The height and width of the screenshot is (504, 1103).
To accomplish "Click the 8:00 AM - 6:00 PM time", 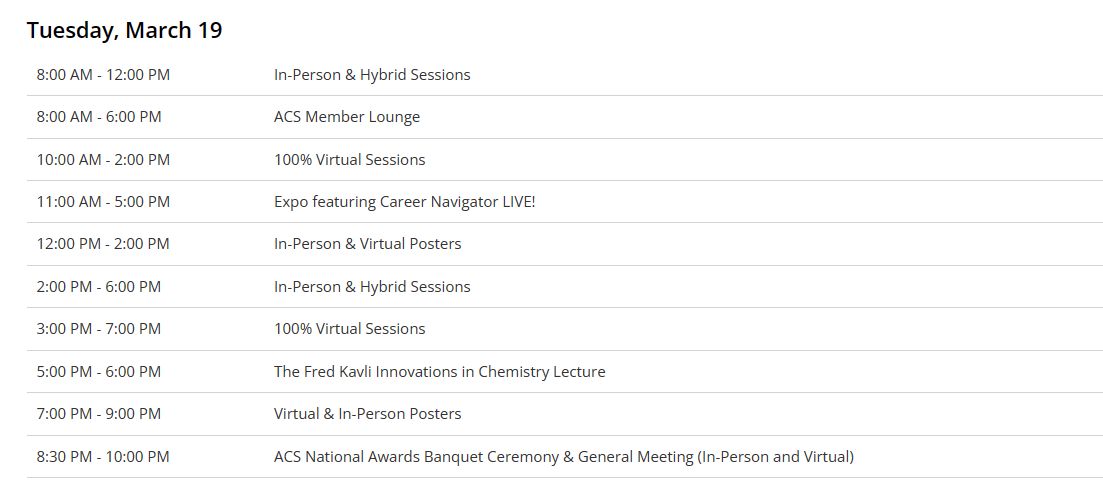I will [x=99, y=117].
